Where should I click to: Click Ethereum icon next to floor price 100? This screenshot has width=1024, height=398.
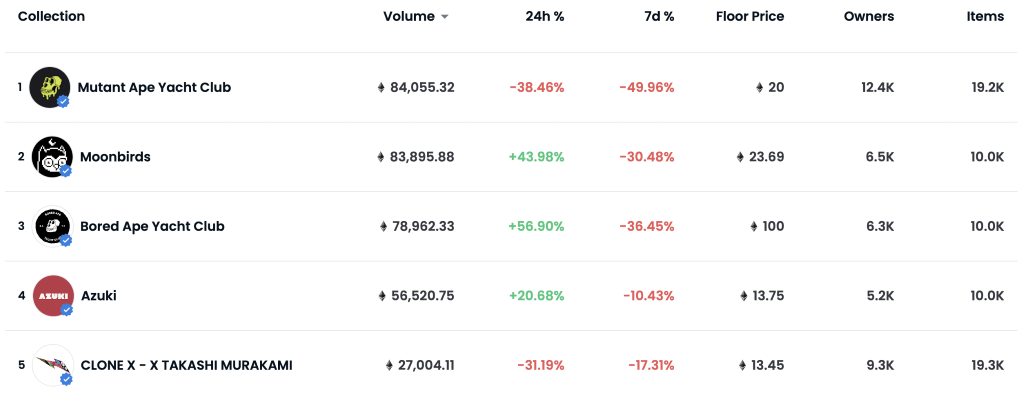pos(754,226)
